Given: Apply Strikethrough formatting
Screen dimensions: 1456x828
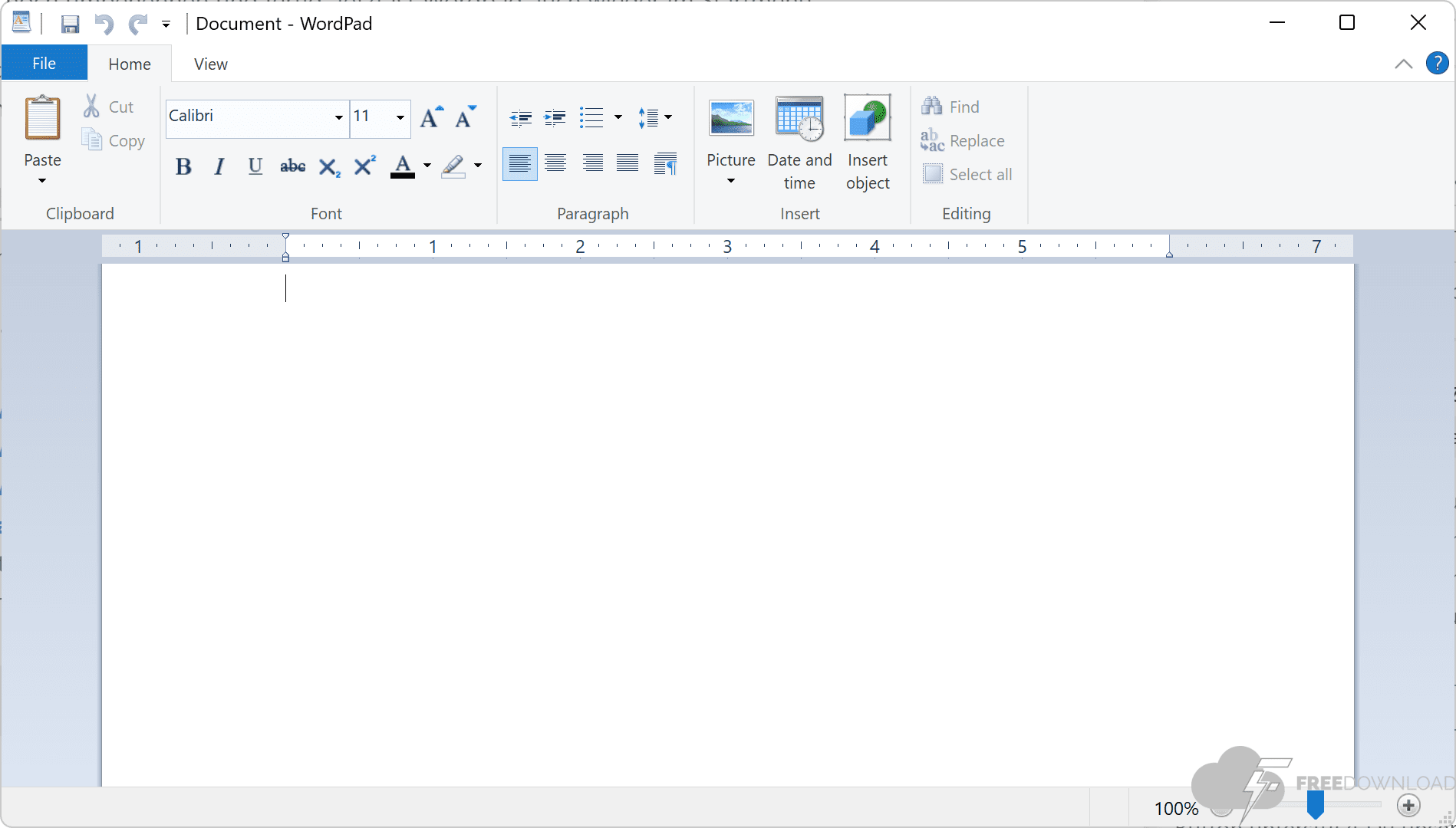Looking at the screenshot, I should [292, 166].
